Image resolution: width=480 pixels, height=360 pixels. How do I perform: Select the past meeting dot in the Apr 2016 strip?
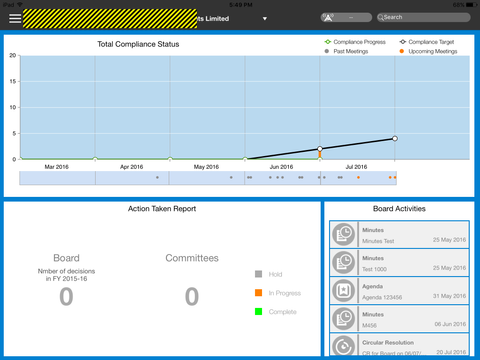tap(157, 177)
